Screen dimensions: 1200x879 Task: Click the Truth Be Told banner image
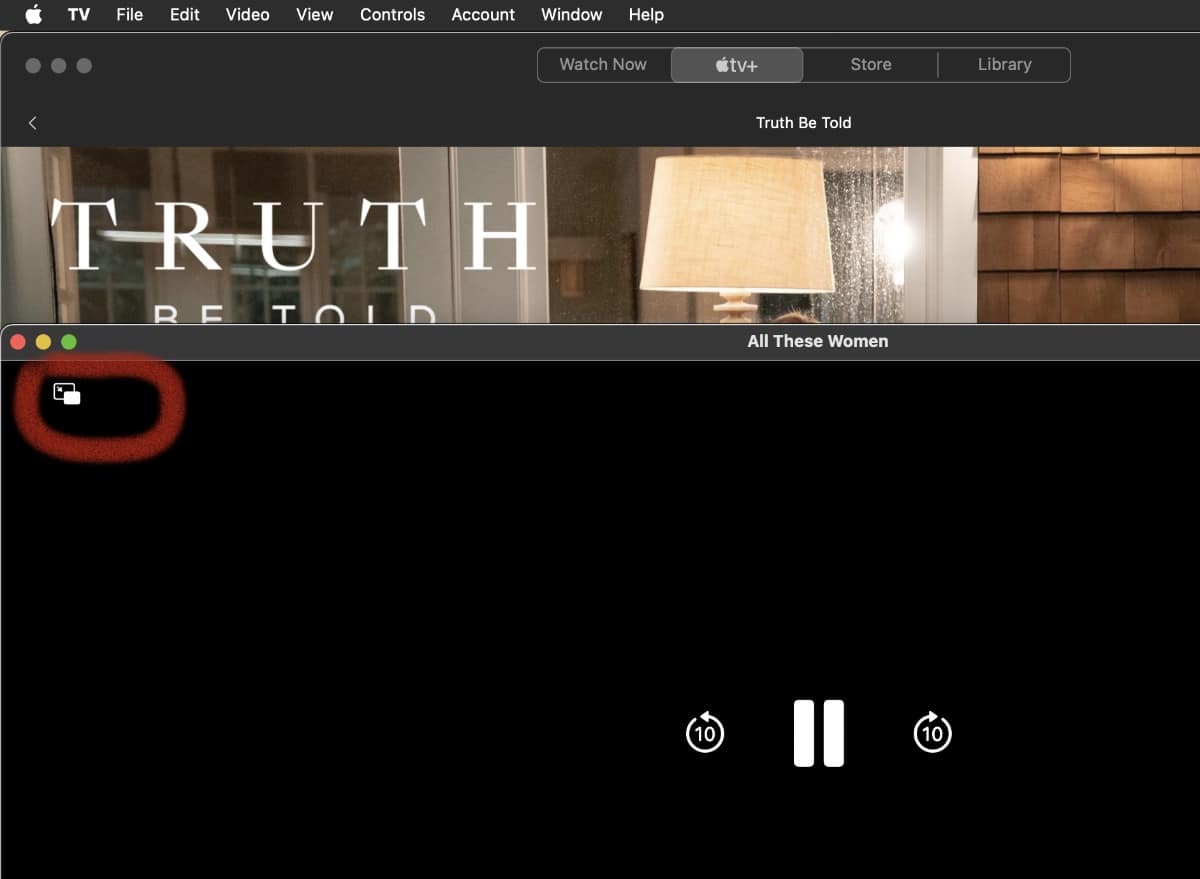coord(600,235)
